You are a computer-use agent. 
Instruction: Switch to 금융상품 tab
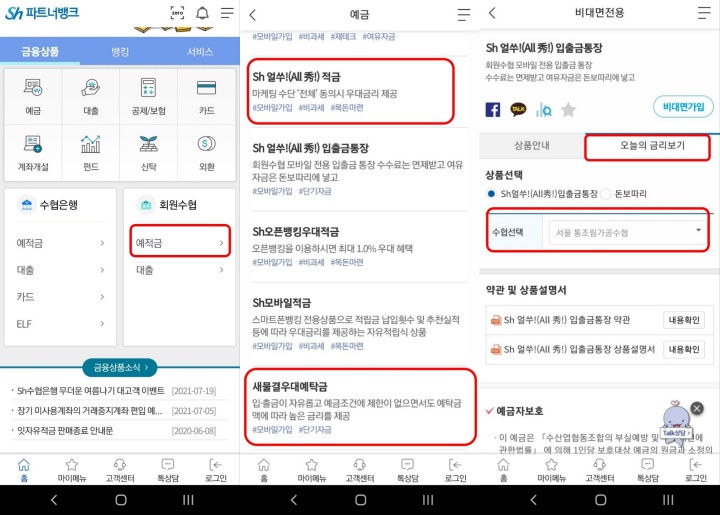pyautogui.click(x=40, y=51)
